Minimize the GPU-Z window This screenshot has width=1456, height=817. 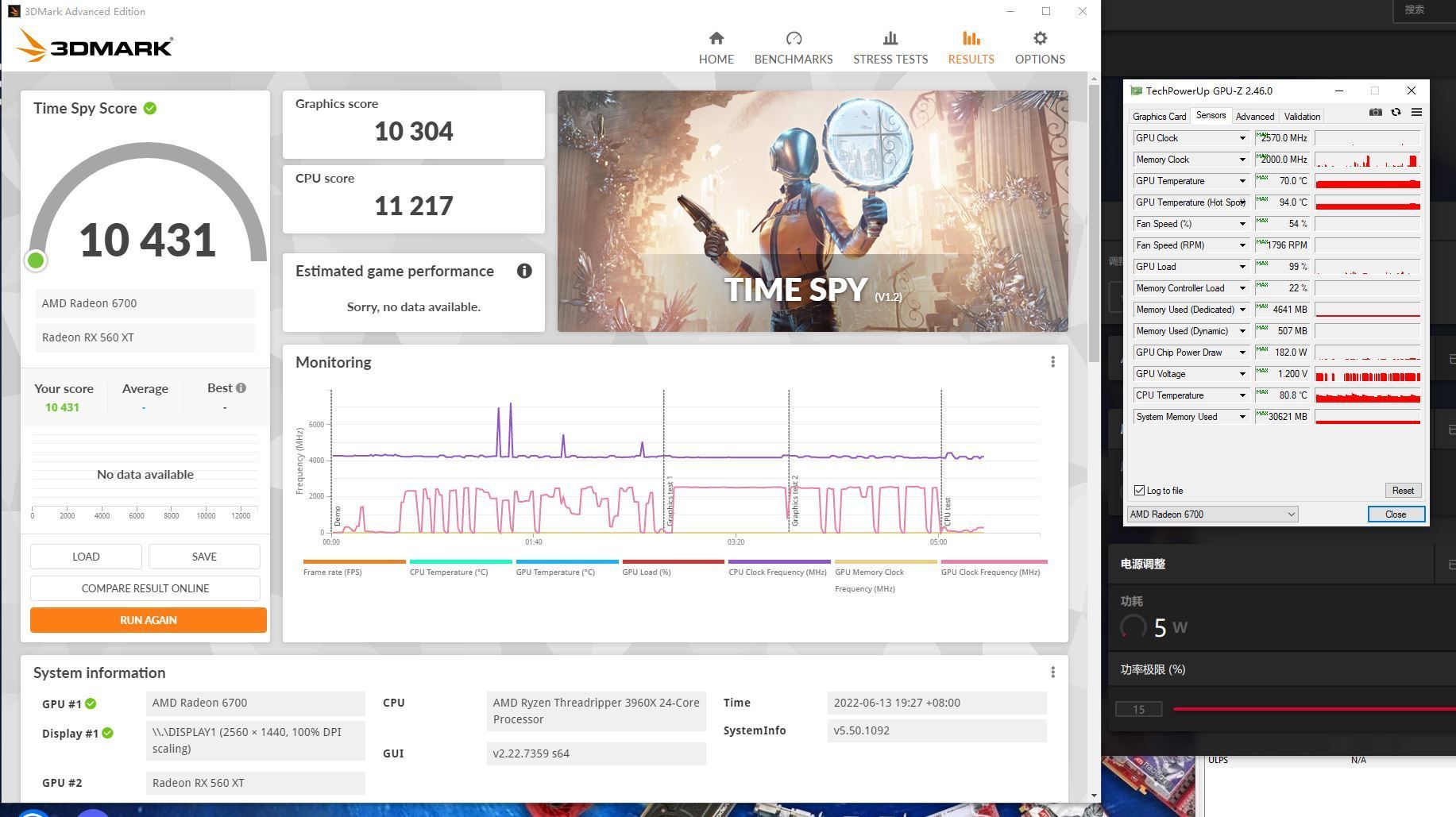pyautogui.click(x=1339, y=91)
